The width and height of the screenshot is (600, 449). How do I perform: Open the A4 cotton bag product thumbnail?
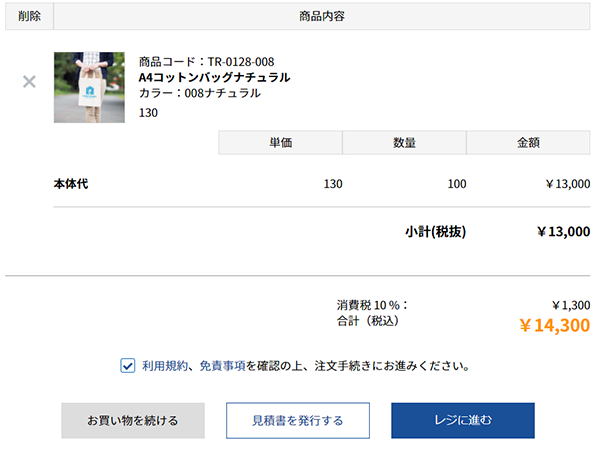(89, 87)
